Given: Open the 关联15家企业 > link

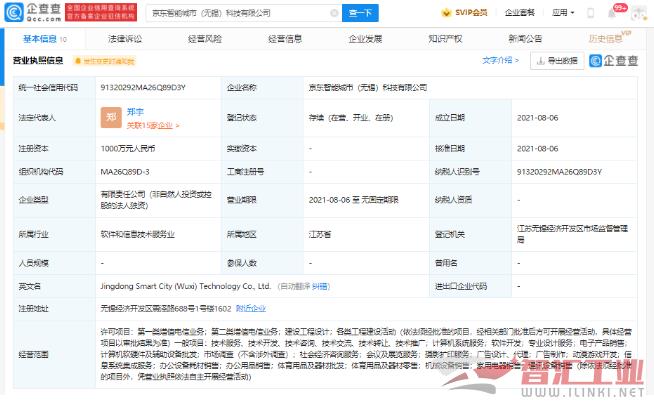Looking at the screenshot, I should pos(153,125).
